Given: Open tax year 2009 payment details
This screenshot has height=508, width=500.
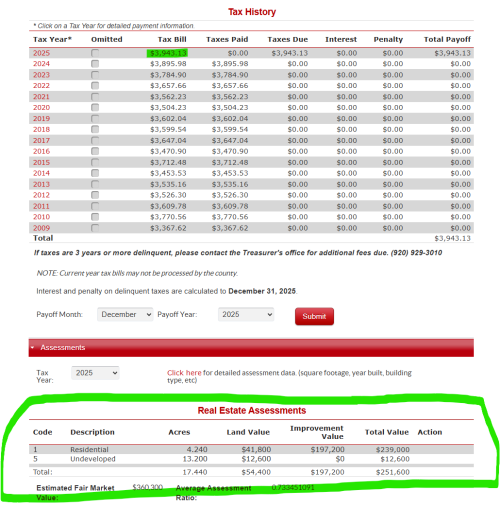Looking at the screenshot, I should click(x=41, y=228).
